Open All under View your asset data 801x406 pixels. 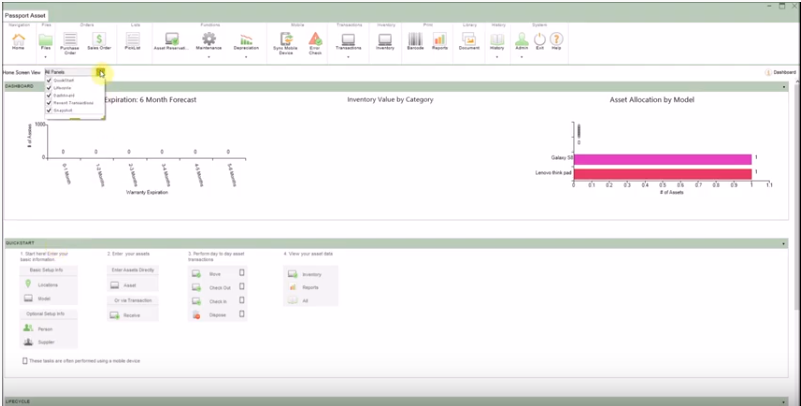click(x=298, y=301)
